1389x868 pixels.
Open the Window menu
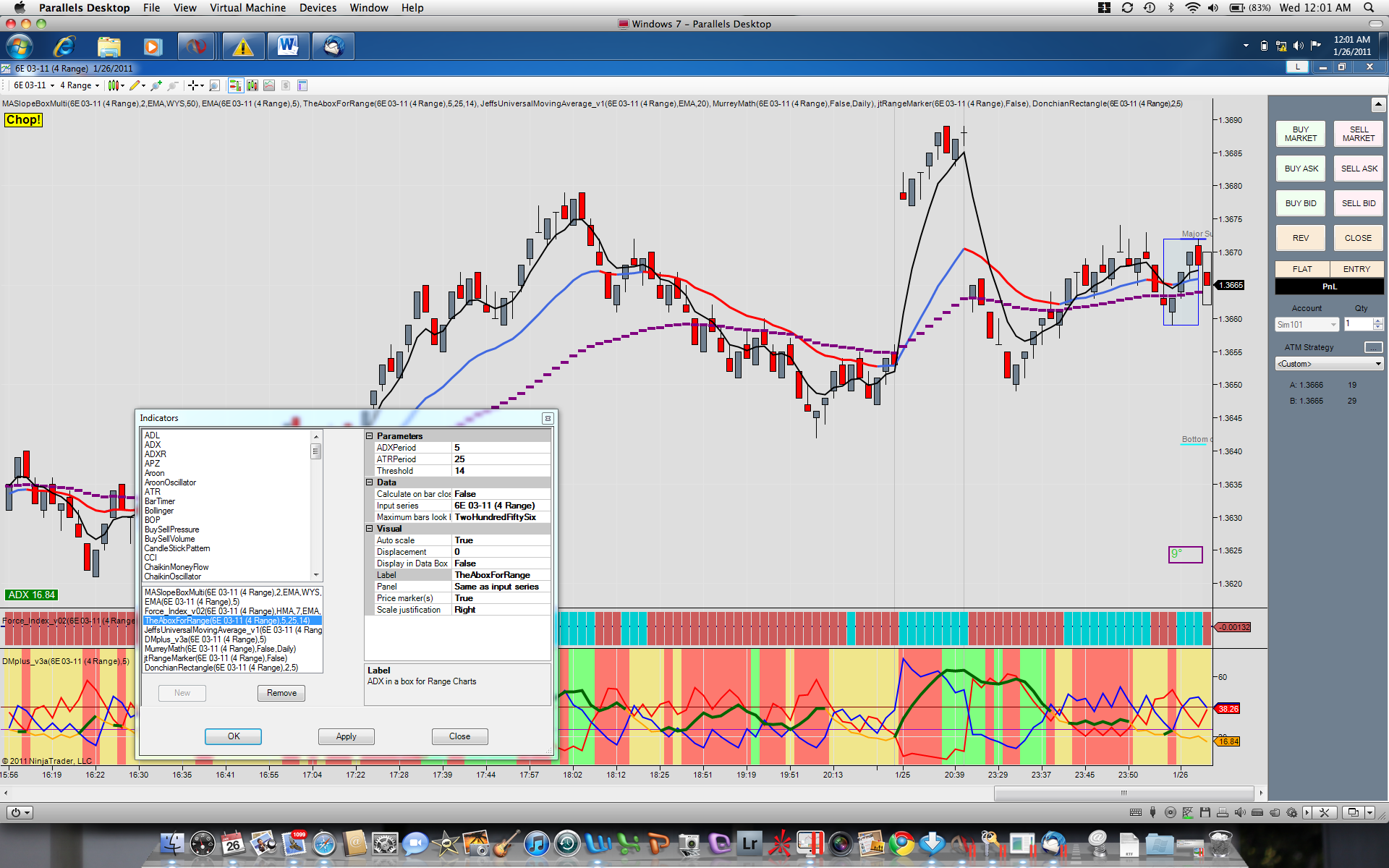369,8
